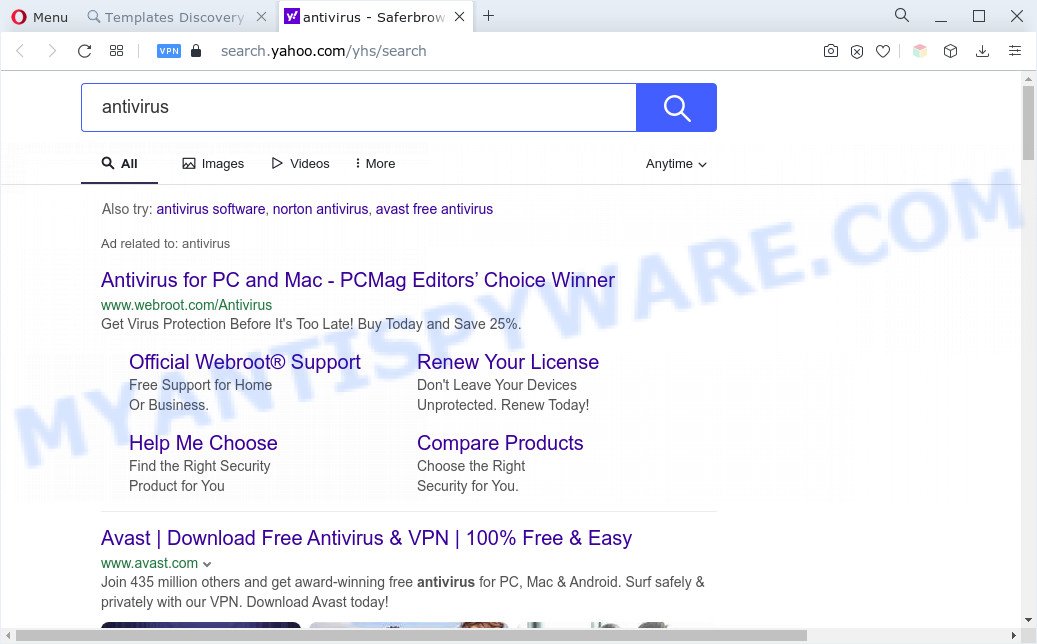Click the search tabs magnifier icon
Viewport: 1037px width, 644px height.
(901, 15)
